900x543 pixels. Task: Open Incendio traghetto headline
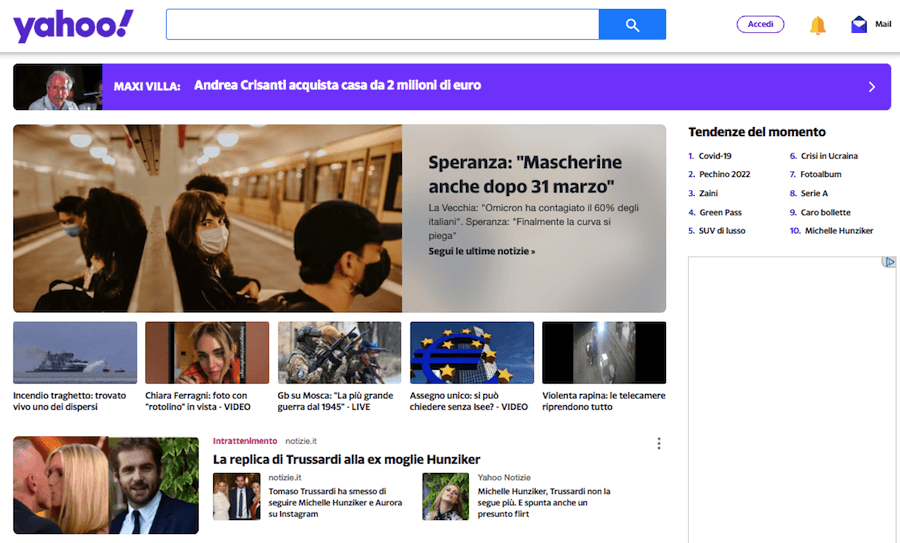click(69, 401)
